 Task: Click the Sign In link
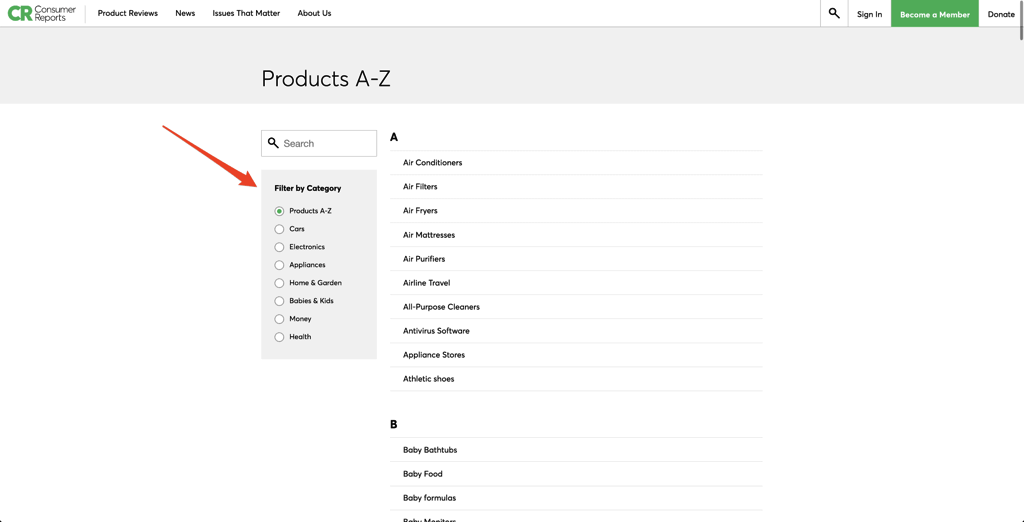[869, 14]
